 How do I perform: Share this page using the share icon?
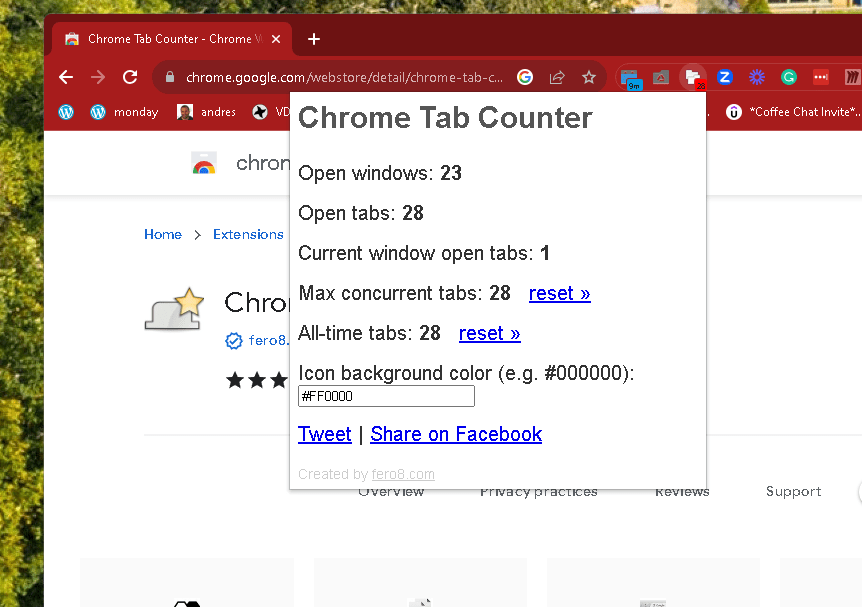(557, 77)
